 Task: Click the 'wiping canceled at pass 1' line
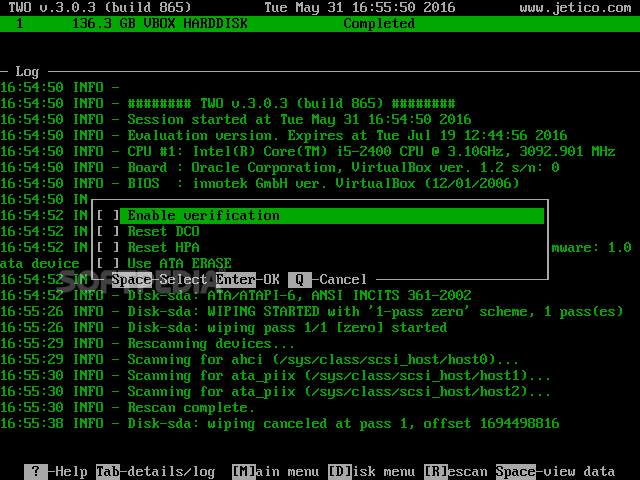coord(280,423)
